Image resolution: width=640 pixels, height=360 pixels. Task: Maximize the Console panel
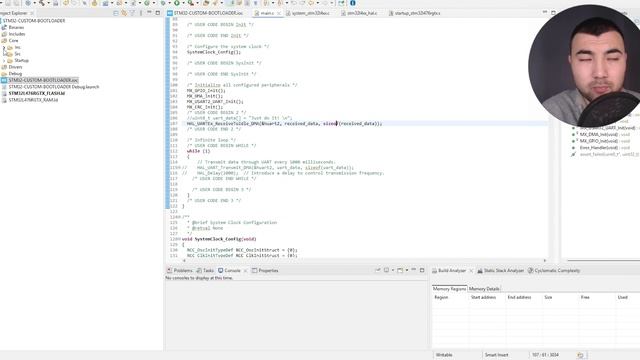(x=422, y=270)
